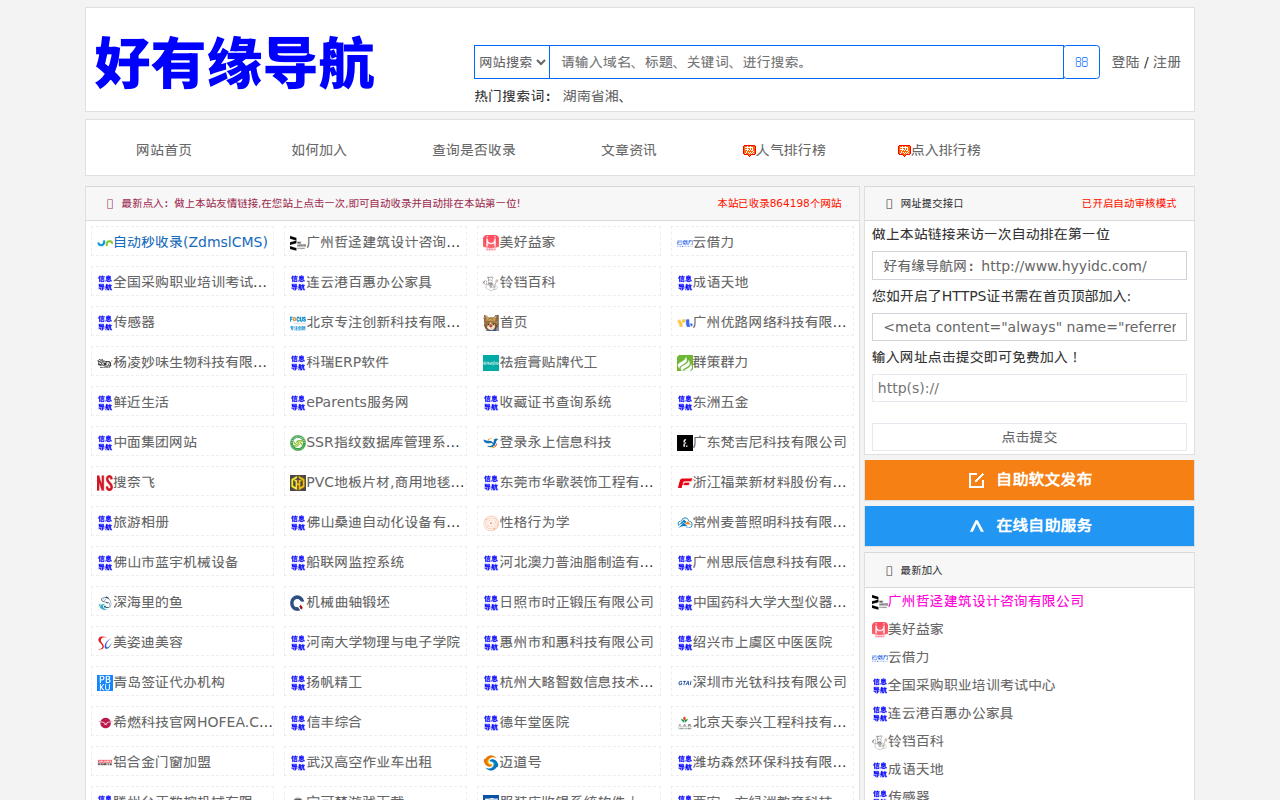Focus the http(s):// URL submission field
The height and width of the screenshot is (800, 1280).
point(1029,388)
